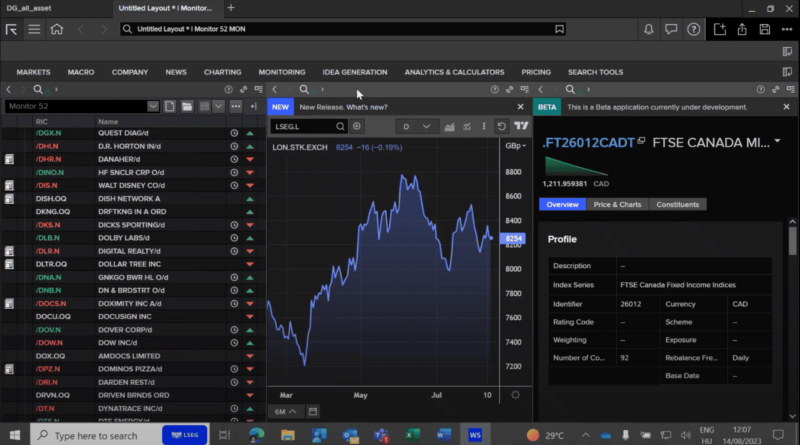Select the DOCUSIGN INC row
This screenshot has width=800, height=445.
pyautogui.click(x=133, y=316)
